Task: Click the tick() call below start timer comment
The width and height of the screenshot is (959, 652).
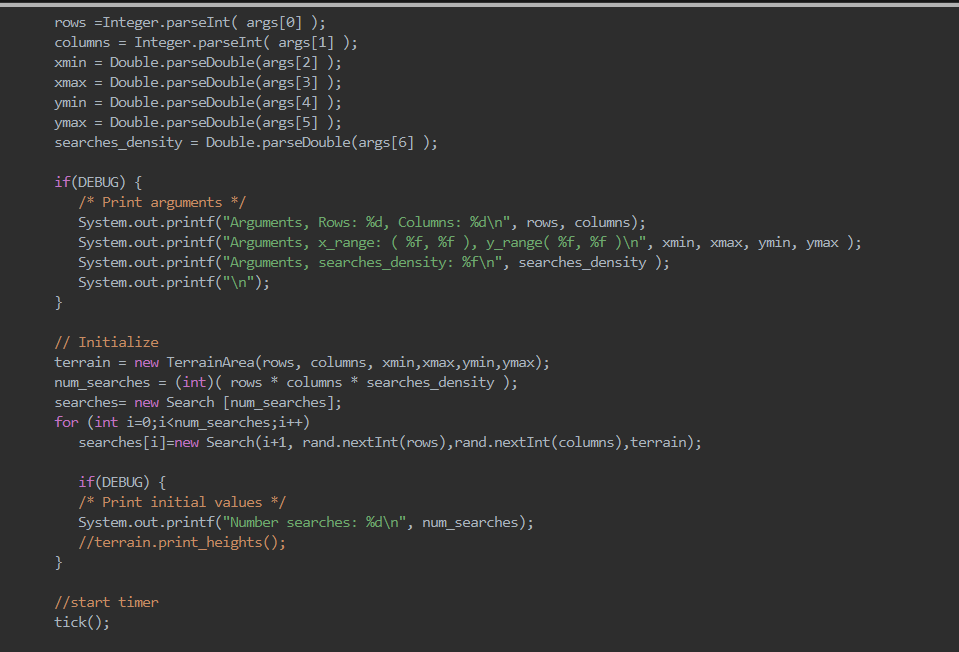Action: pos(78,621)
